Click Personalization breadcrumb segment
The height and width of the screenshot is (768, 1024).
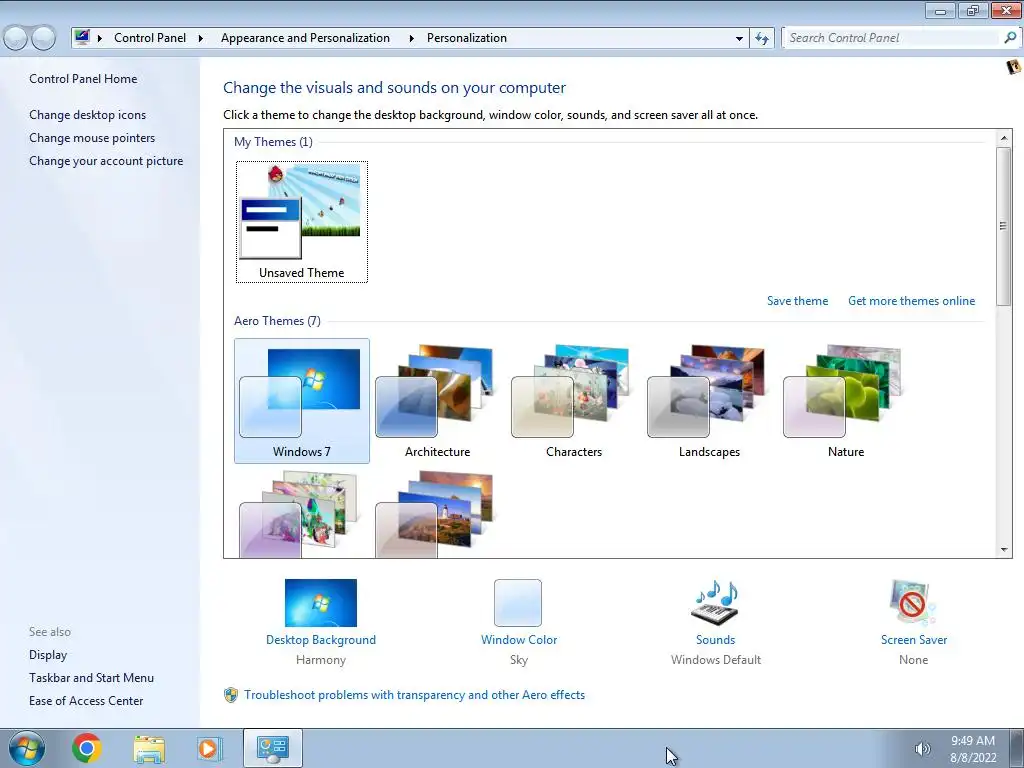[466, 38]
